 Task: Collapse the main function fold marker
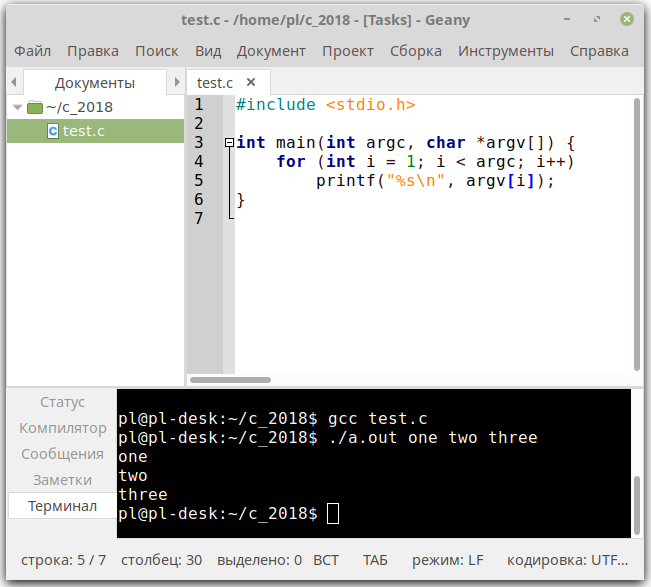[230, 143]
